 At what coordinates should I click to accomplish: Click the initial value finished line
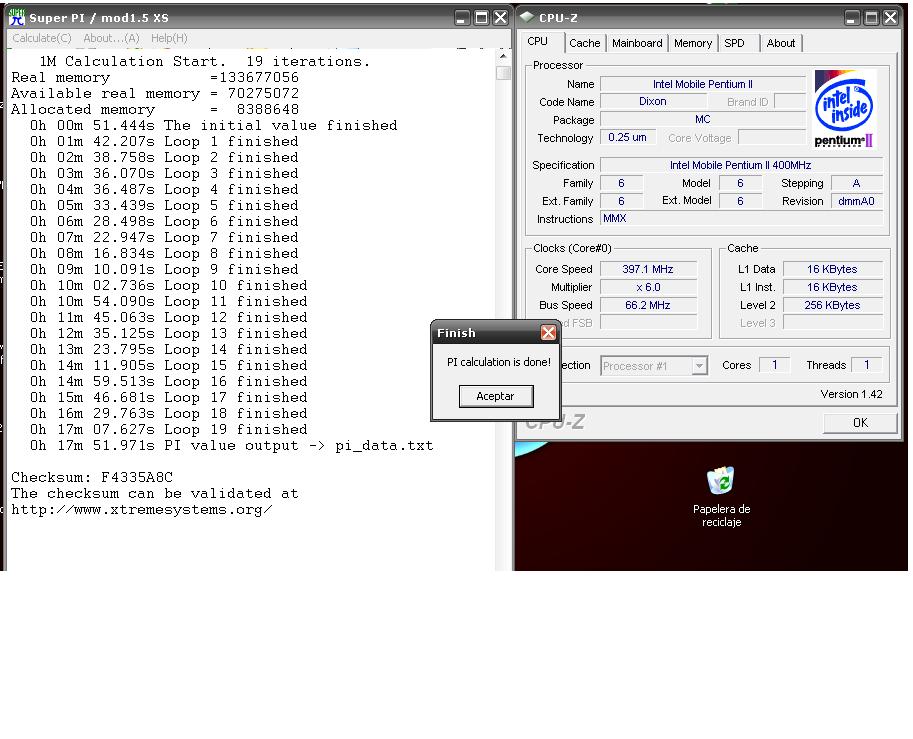pyautogui.click(x=214, y=125)
